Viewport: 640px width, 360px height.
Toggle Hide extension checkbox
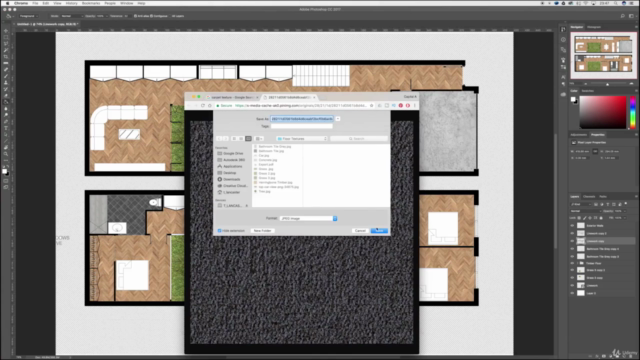pos(219,231)
